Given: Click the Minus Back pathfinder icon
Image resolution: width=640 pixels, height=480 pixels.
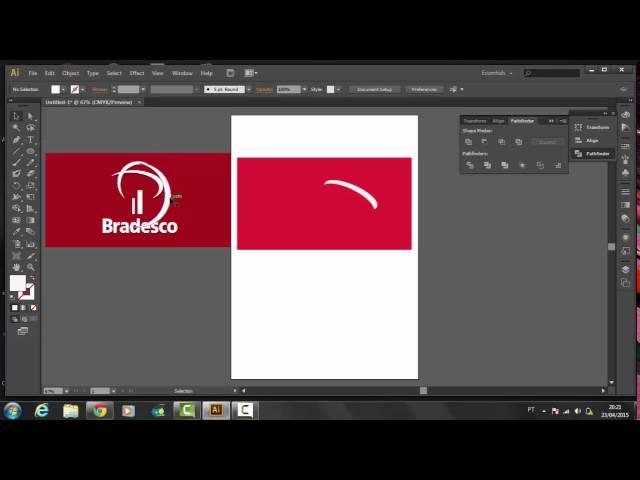Looking at the screenshot, I should tap(558, 165).
